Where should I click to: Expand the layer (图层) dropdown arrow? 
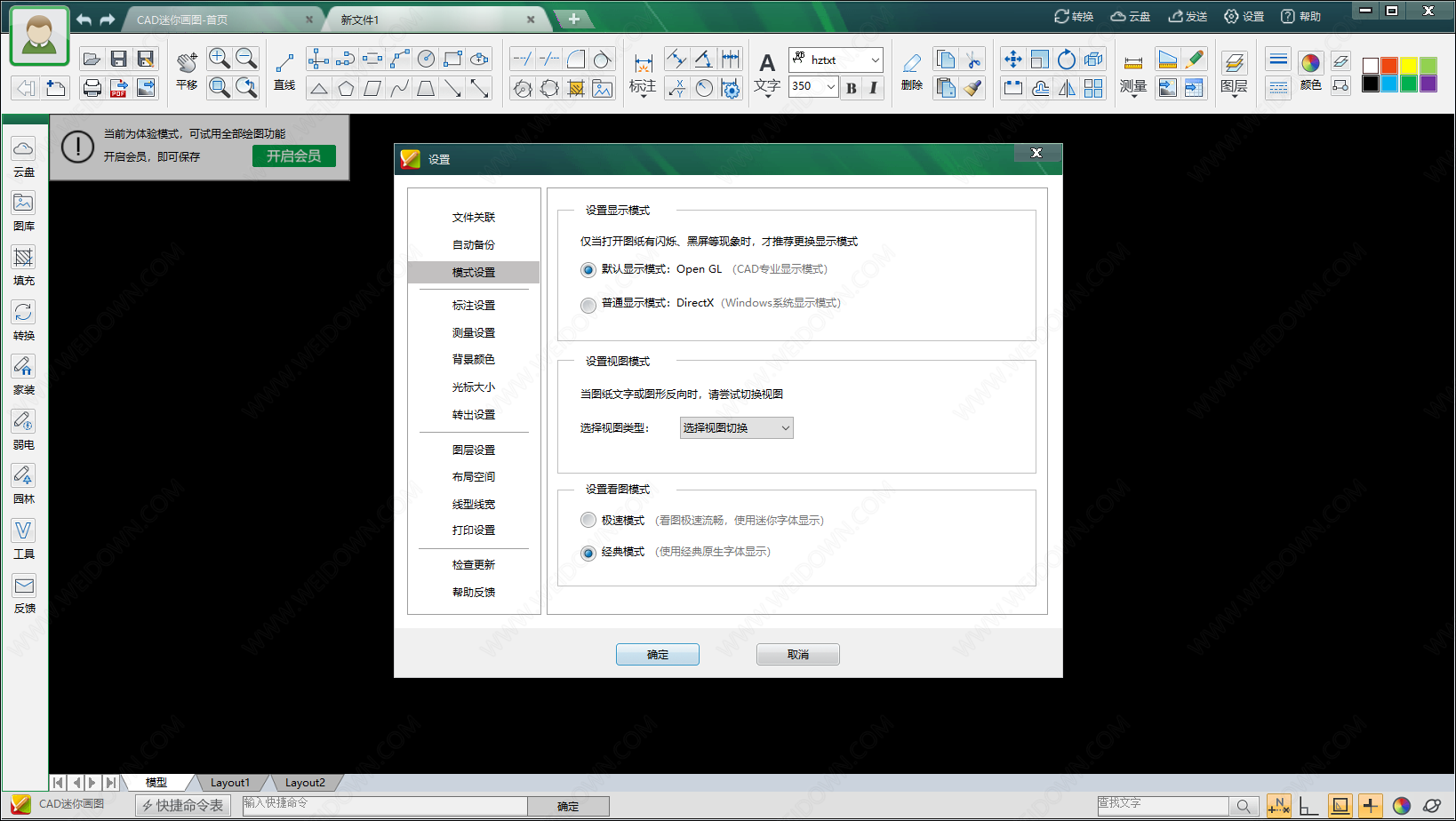coord(1235,96)
